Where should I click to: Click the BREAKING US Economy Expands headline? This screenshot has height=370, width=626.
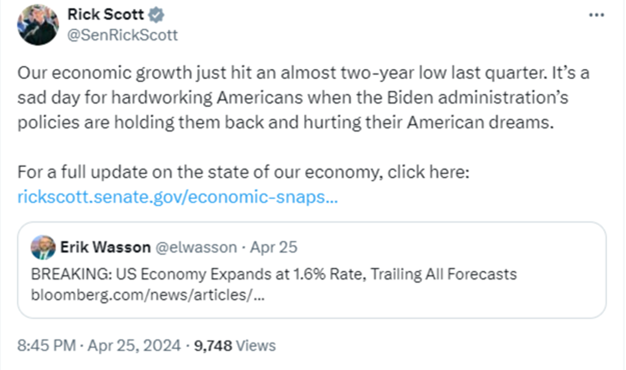pyautogui.click(x=274, y=274)
